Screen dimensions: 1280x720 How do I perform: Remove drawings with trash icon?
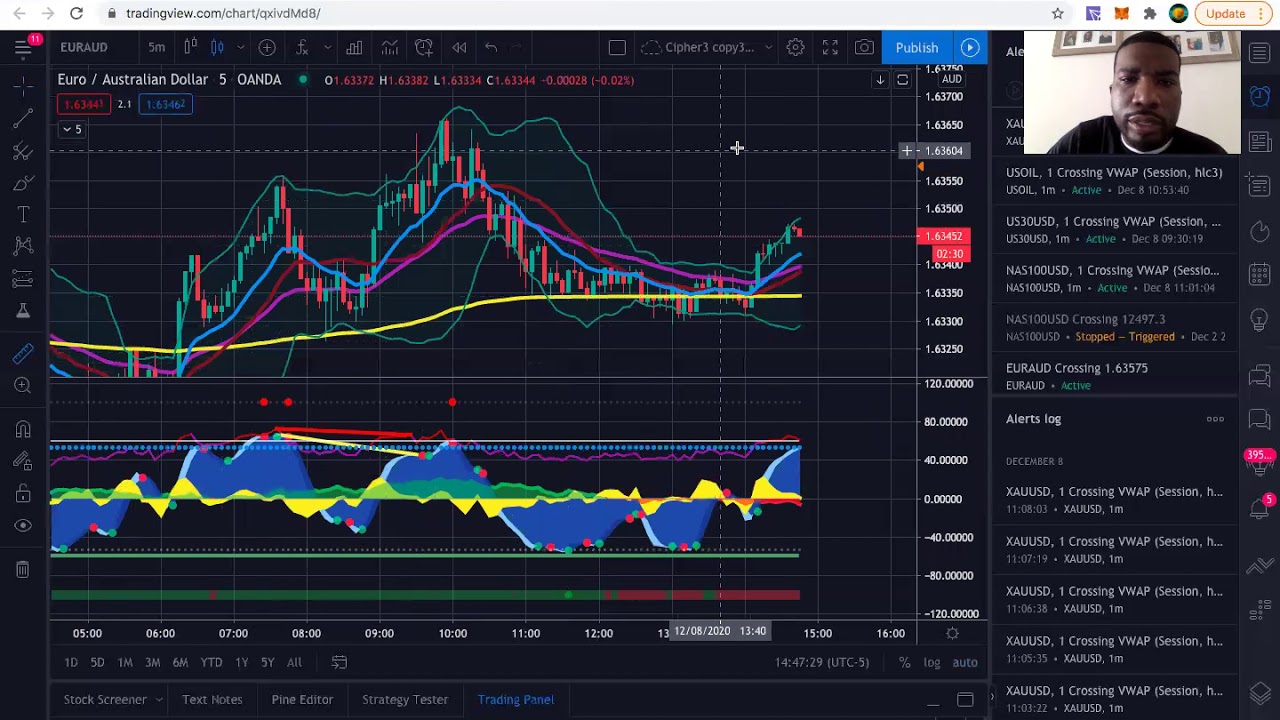click(22, 569)
